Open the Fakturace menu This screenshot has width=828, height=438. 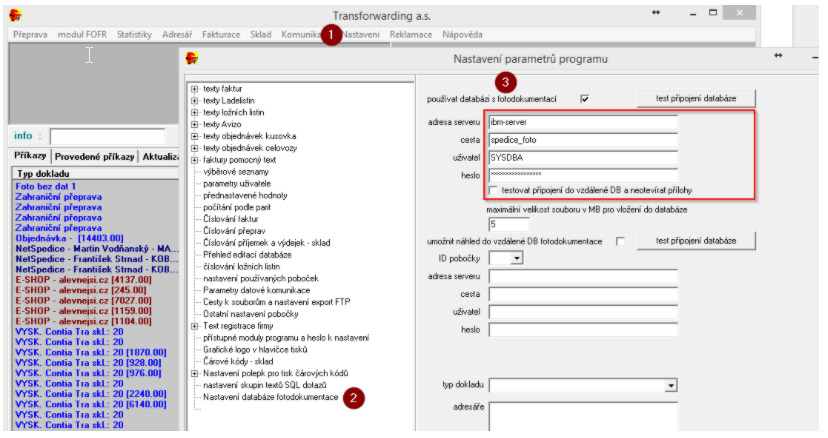219,35
